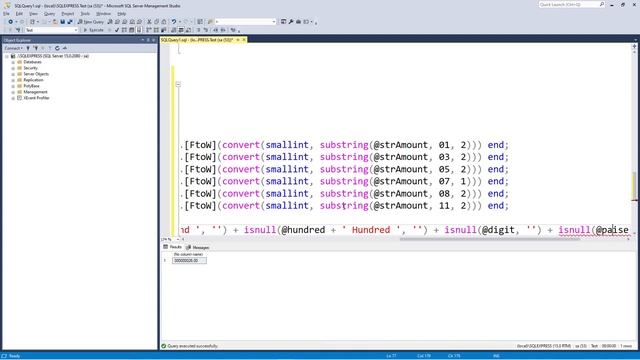Toggle Object Explorer auto-hide pin

click(148, 40)
